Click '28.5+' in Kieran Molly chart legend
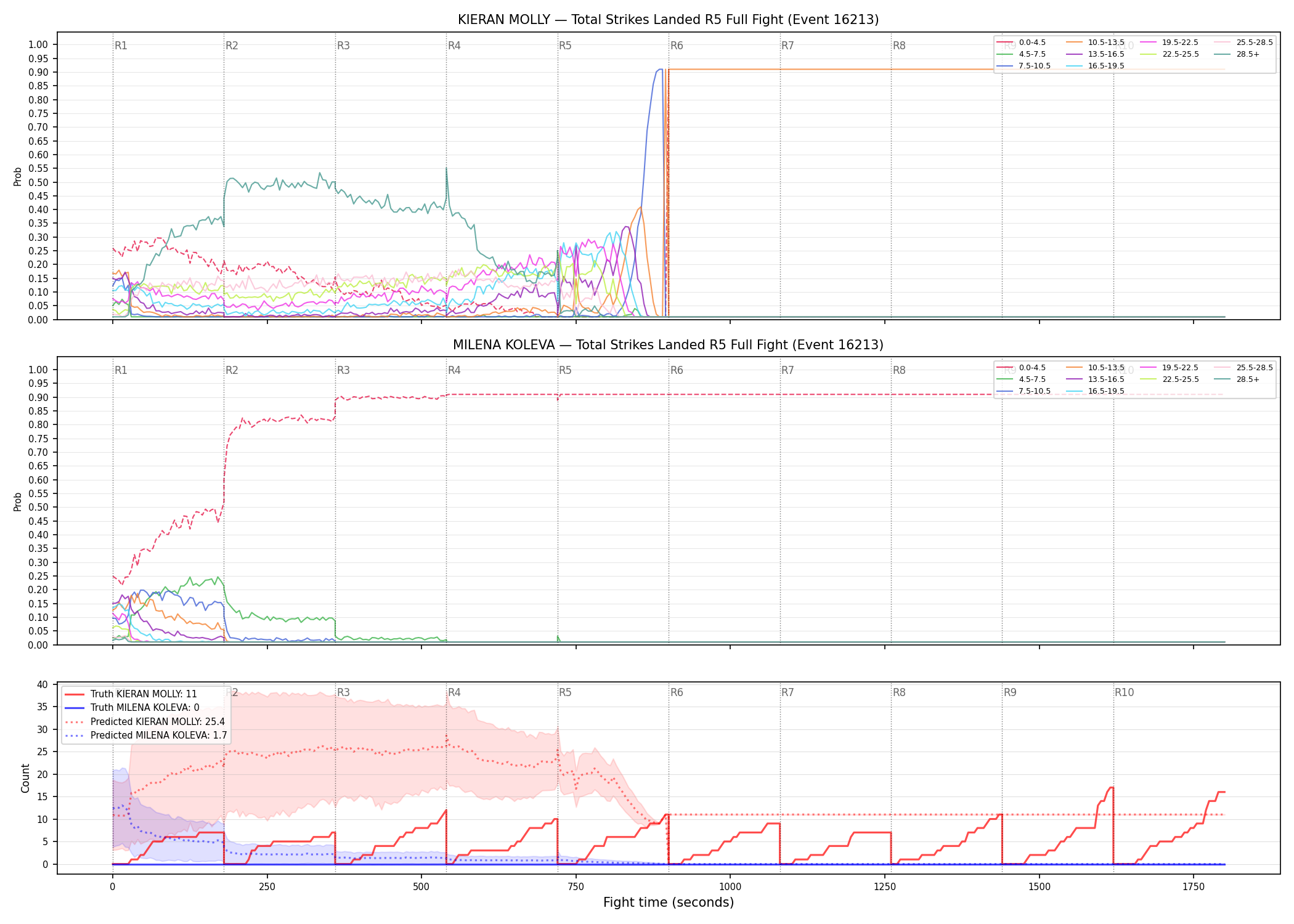Viewport: 1294px width, 924px height. 1248,54
